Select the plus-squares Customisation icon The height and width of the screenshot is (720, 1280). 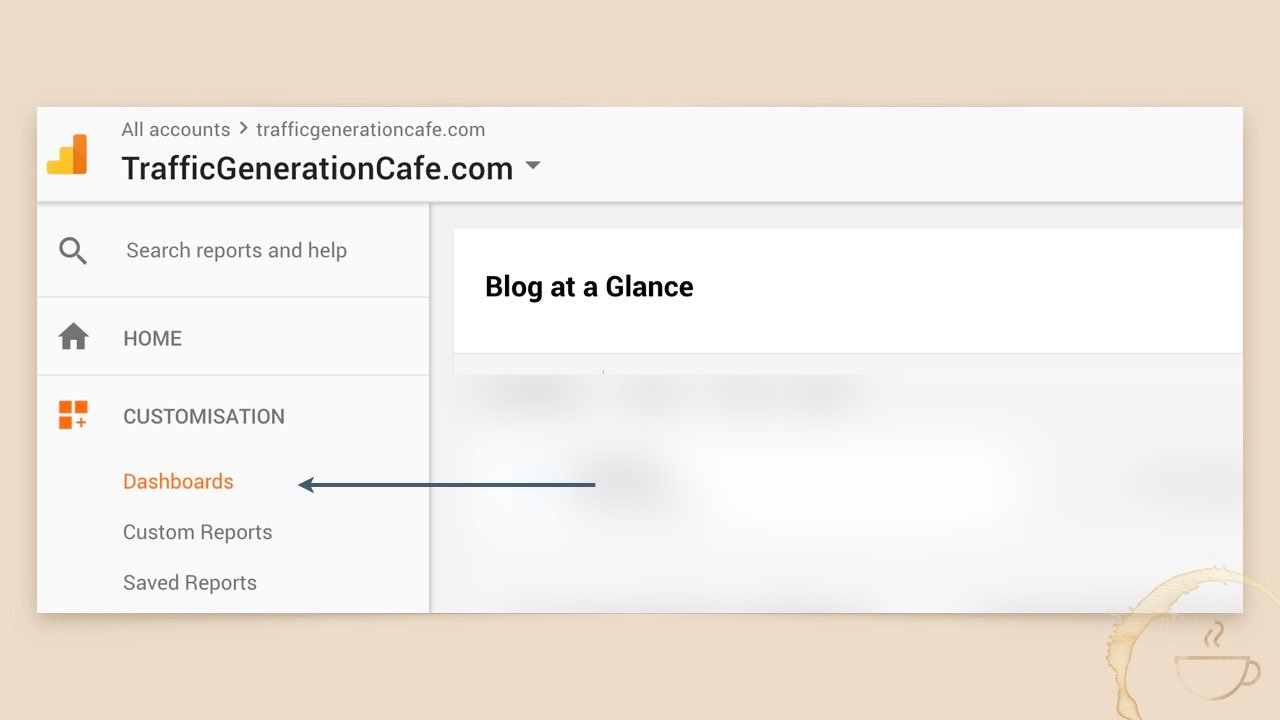pyautogui.click(x=71, y=415)
